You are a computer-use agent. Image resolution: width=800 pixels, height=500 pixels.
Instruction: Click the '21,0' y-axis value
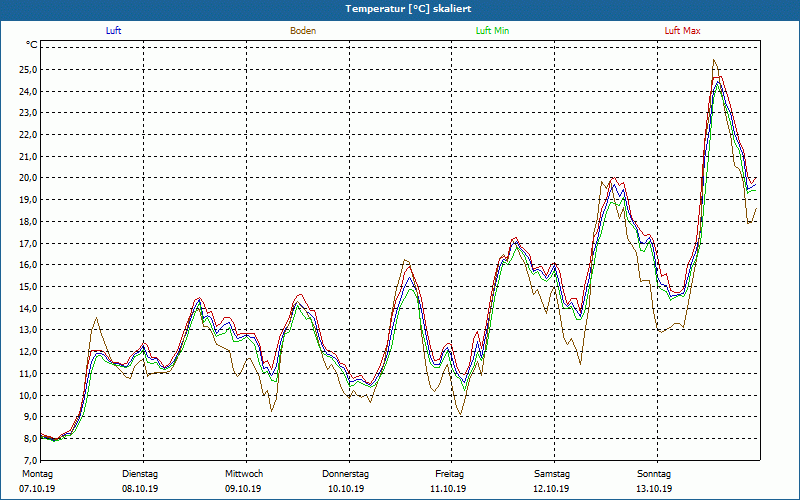(28, 156)
